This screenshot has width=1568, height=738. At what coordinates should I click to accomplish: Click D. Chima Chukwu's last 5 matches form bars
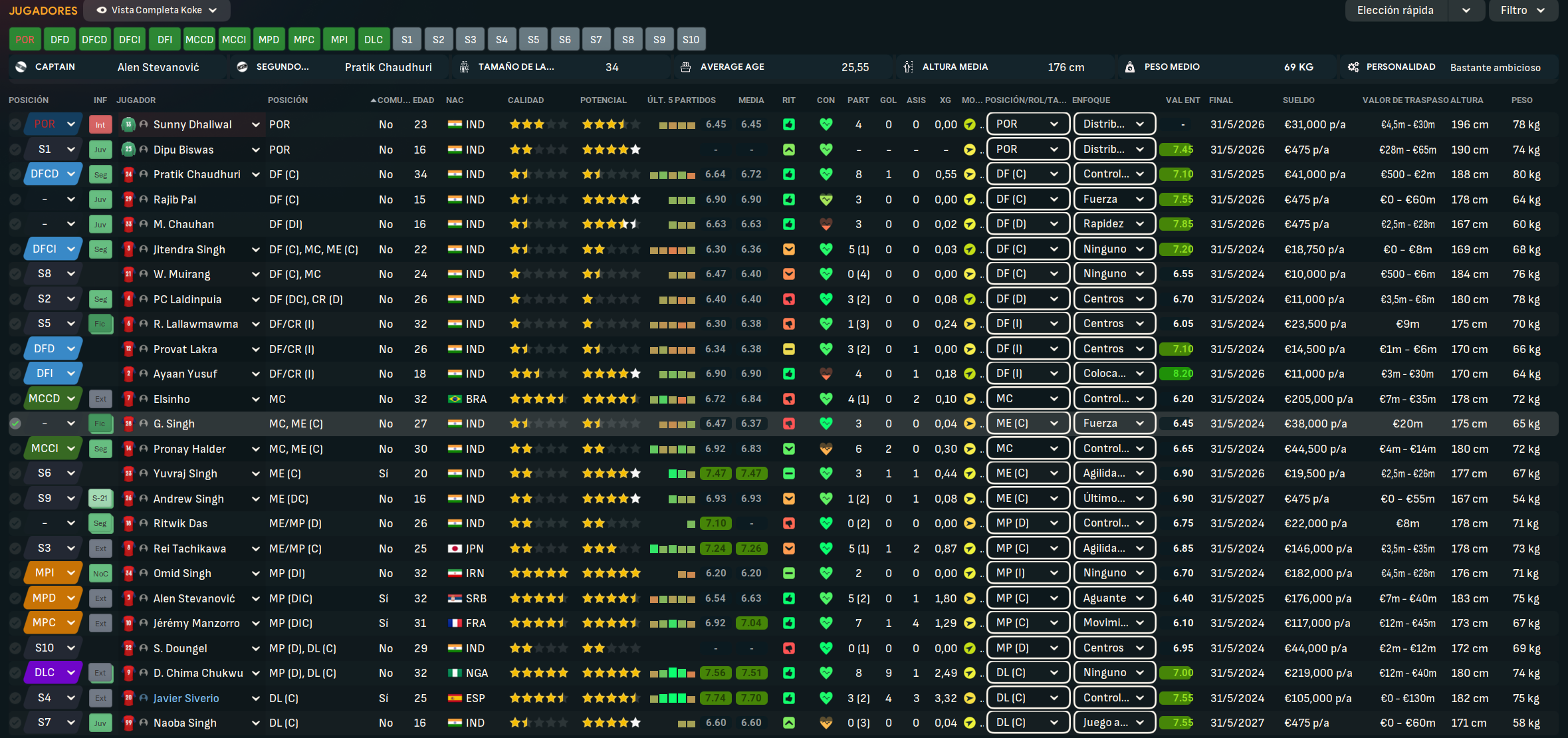pyautogui.click(x=673, y=673)
